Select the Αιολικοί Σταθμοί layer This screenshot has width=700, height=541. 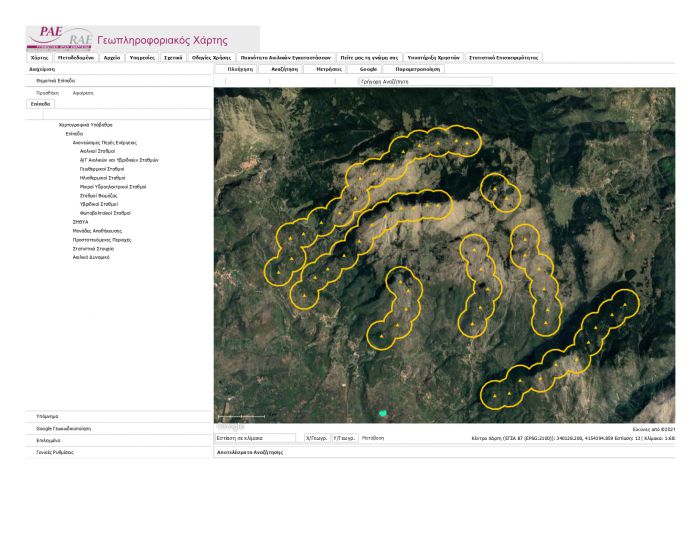97,151
